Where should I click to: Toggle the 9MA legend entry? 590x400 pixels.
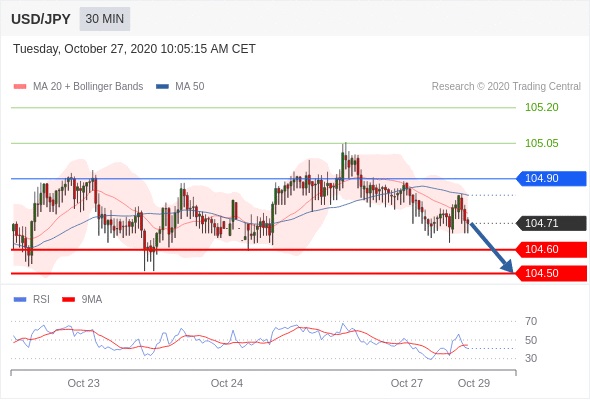(82, 300)
